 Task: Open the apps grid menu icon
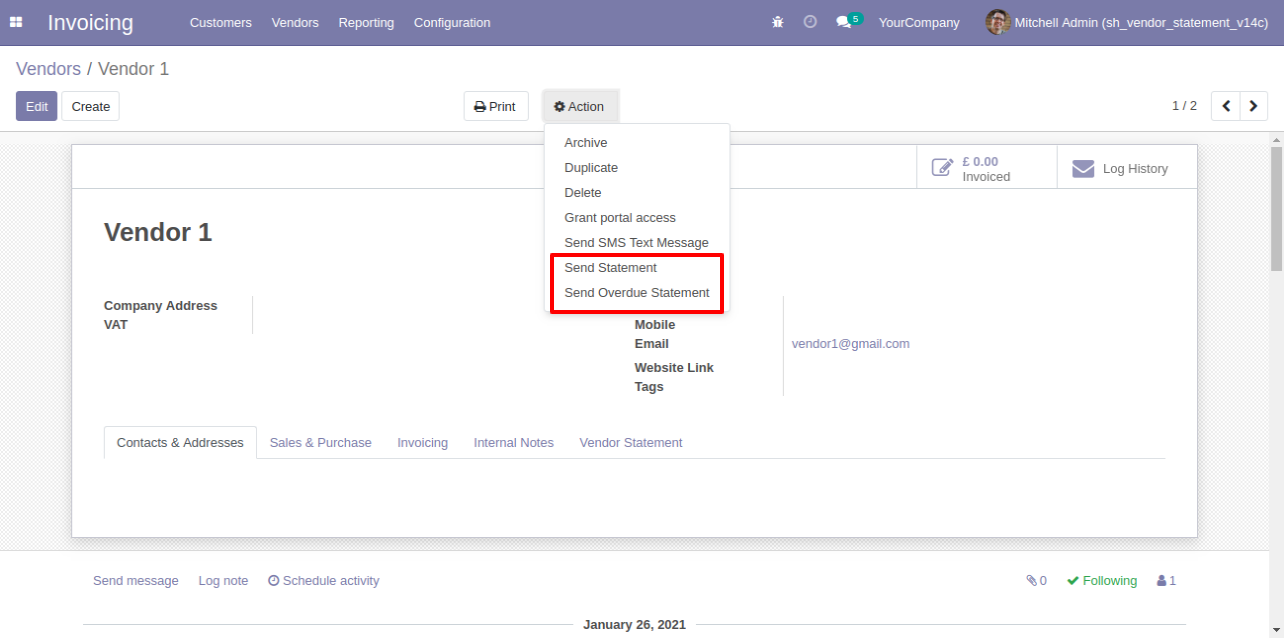tap(16, 22)
